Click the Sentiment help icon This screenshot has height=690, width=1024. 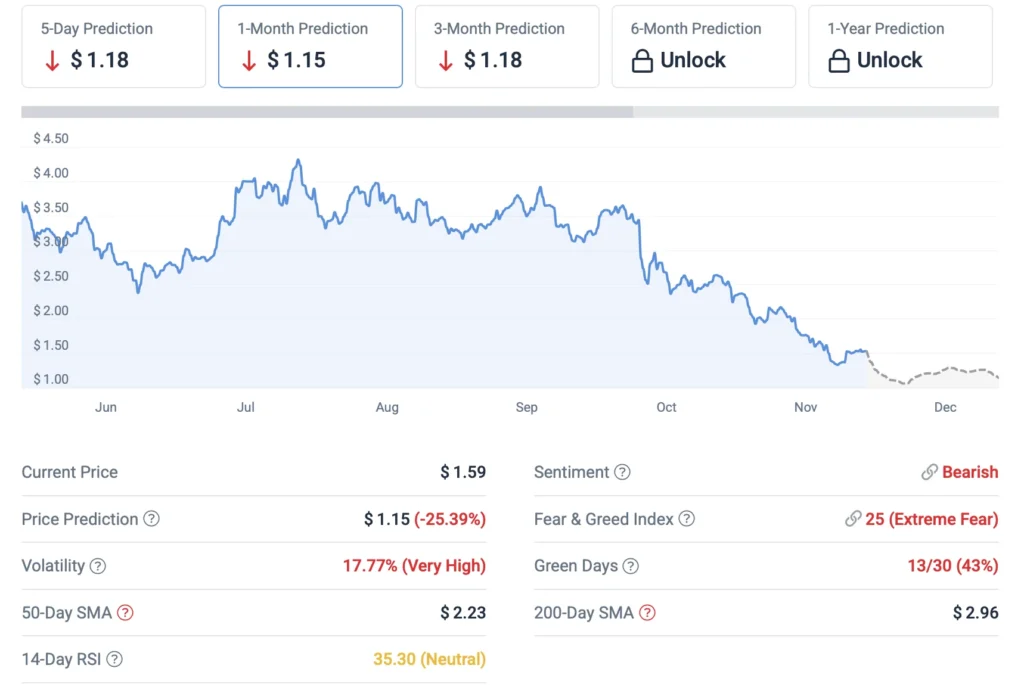point(622,472)
